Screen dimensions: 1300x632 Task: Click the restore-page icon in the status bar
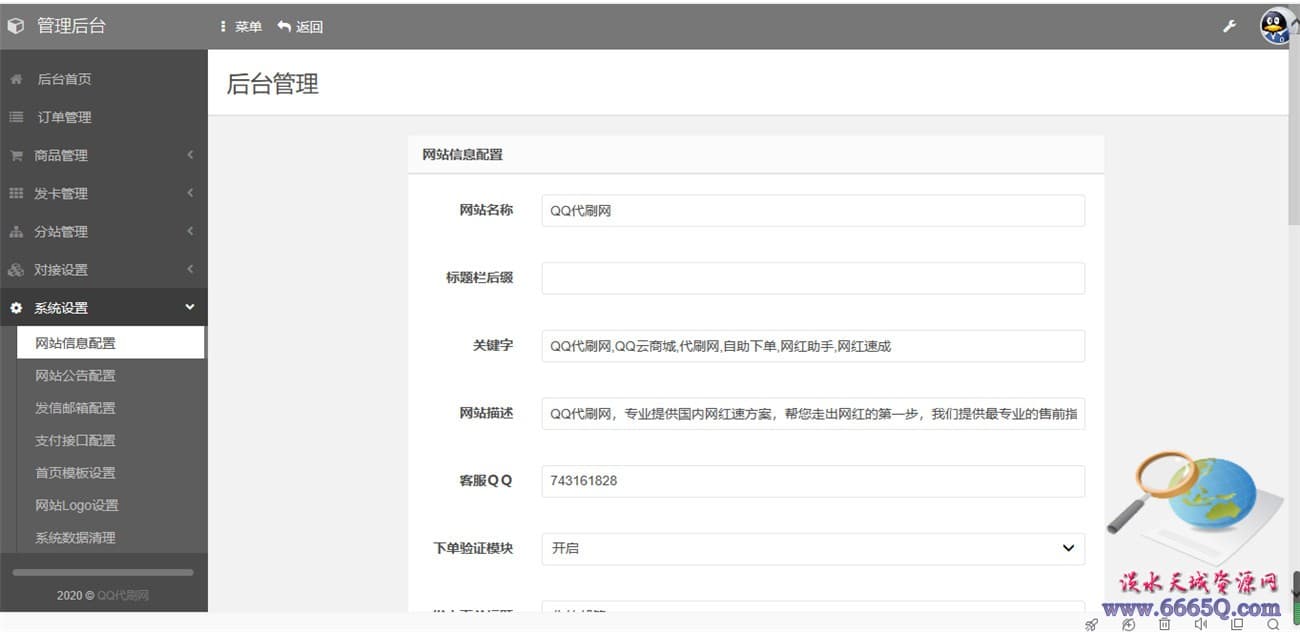[1129, 624]
